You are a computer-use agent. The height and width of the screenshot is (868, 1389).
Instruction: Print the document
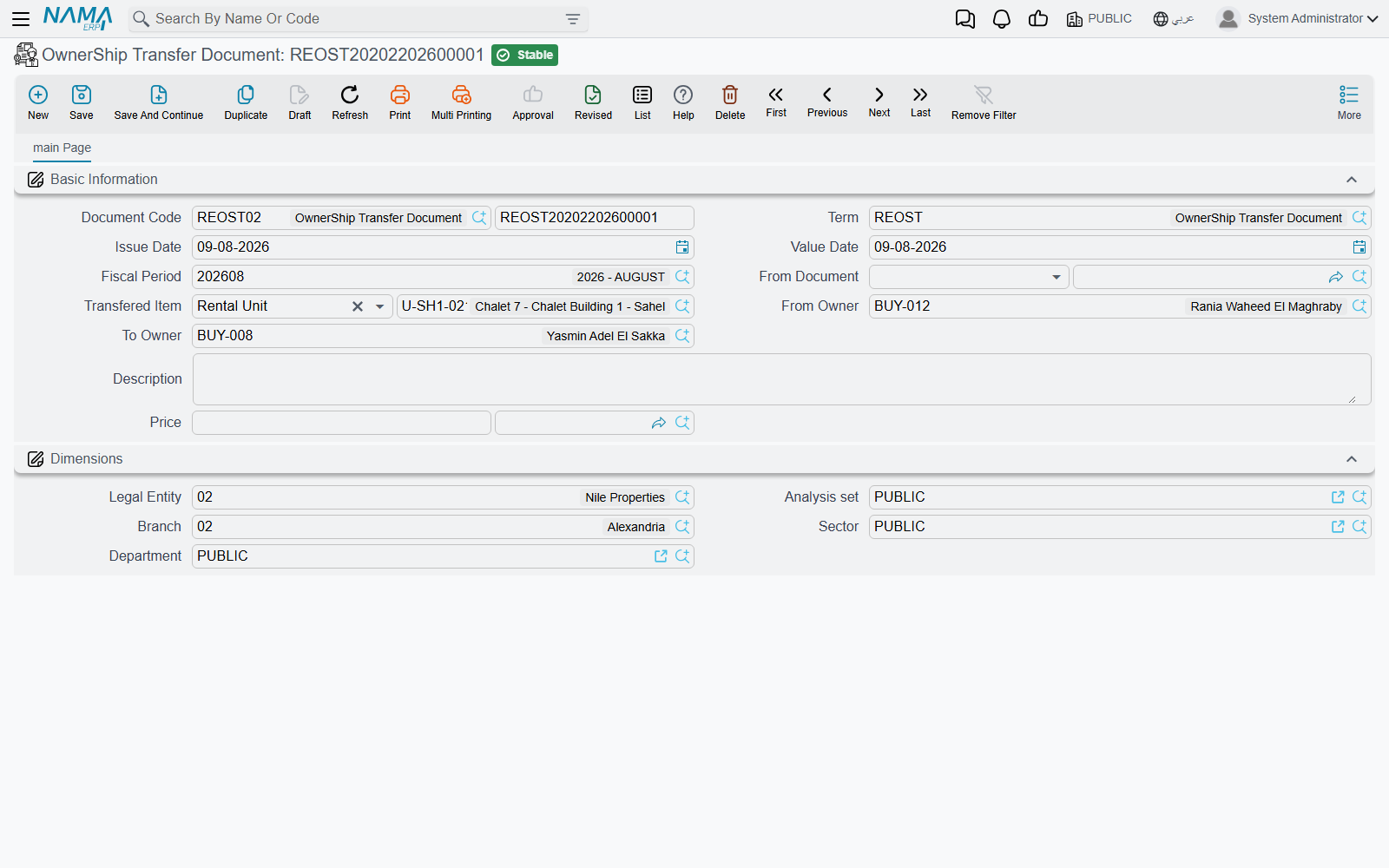[x=400, y=102]
